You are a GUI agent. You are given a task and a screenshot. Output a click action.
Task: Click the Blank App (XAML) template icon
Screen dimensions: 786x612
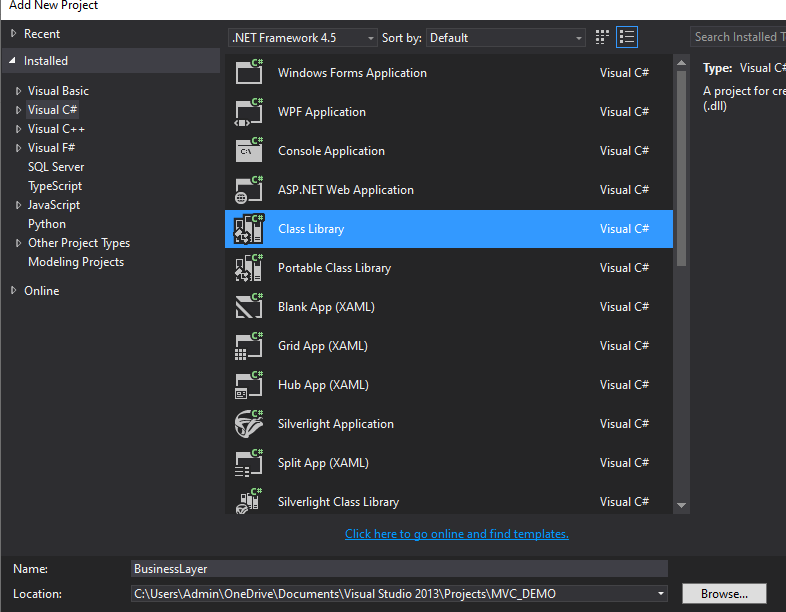(x=249, y=307)
